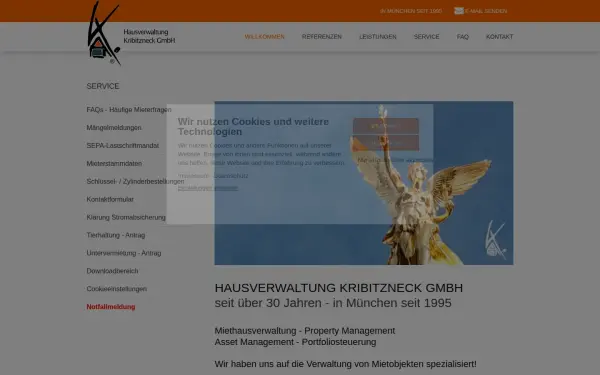The image size is (600, 375).
Task: Open the FAQ menu item
Action: [463, 37]
